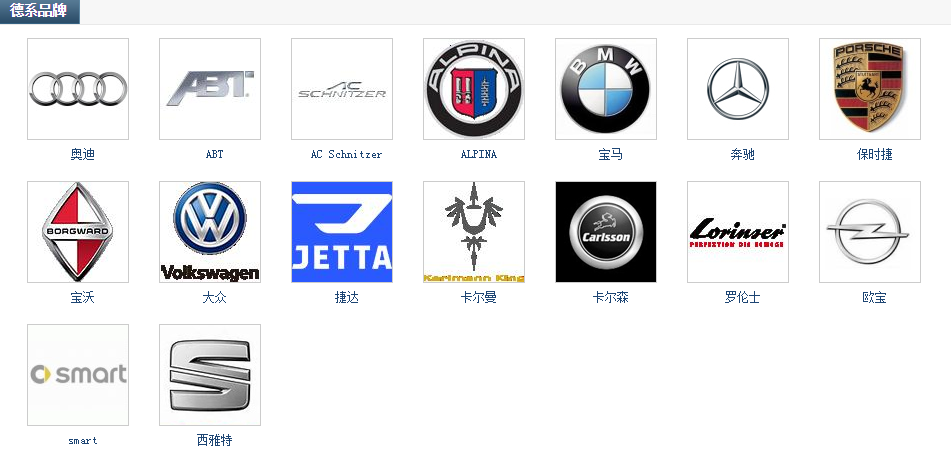951x451 pixels.
Task: Choose the black Carlsson logo
Action: click(606, 232)
